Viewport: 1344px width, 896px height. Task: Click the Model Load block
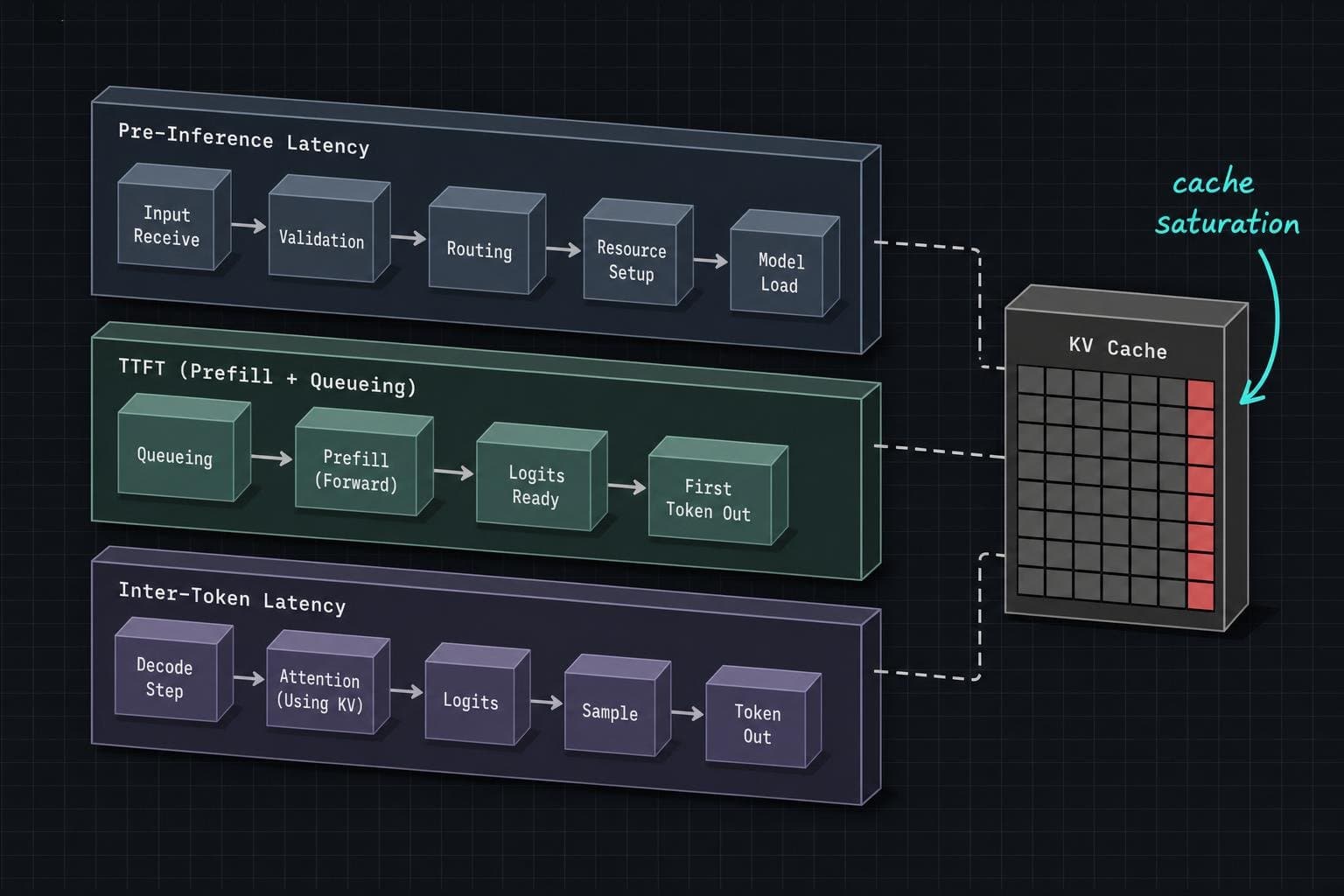tap(785, 262)
